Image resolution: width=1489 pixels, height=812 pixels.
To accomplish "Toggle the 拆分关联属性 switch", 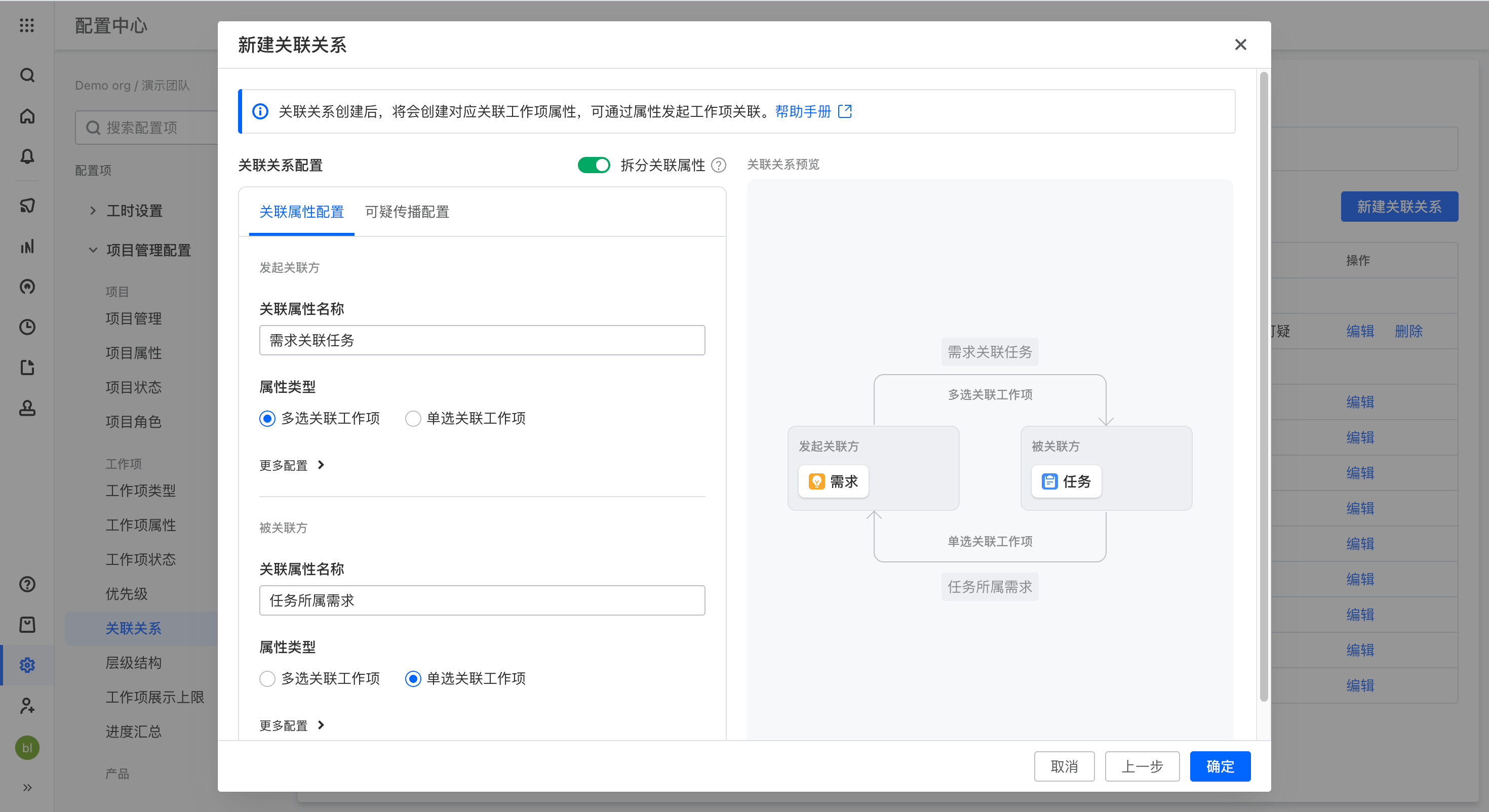I will [x=594, y=166].
